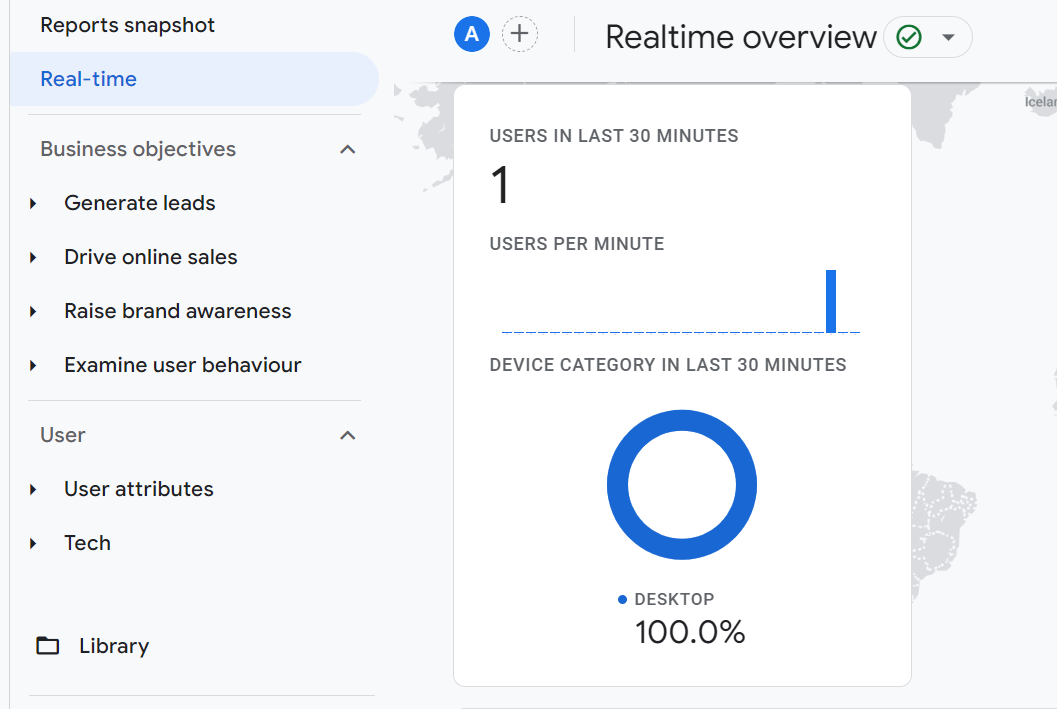Expand Raise brand awareness triangle

click(x=34, y=312)
